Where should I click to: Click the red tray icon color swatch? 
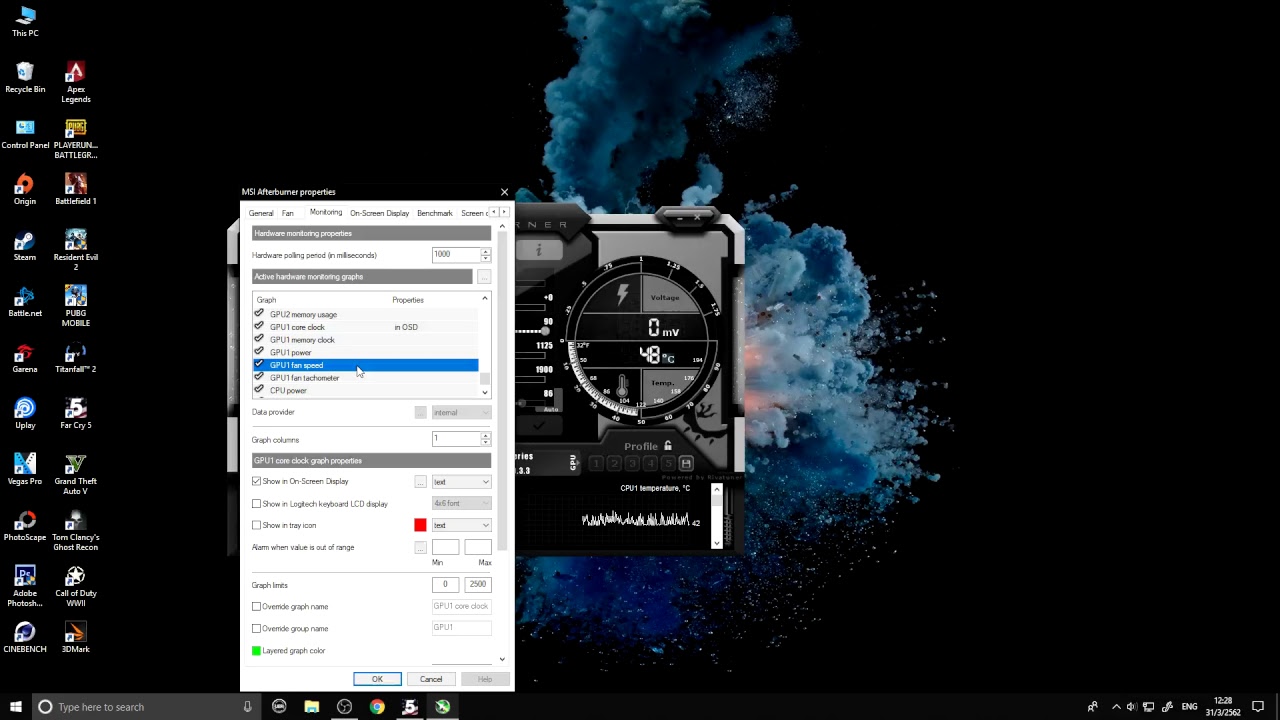tap(420, 525)
